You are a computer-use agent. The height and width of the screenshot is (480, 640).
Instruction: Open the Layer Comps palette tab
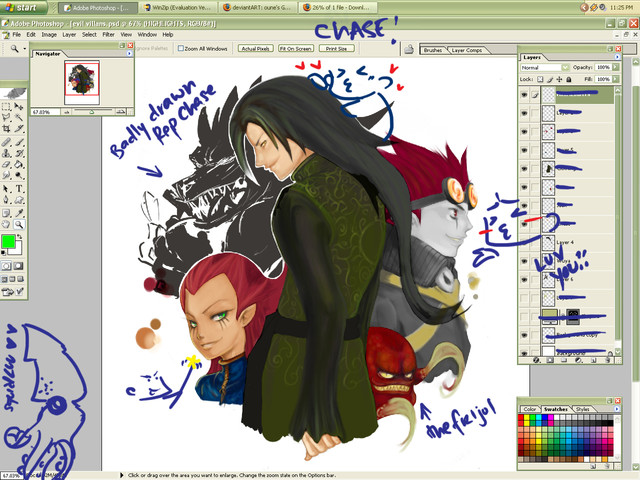467,50
